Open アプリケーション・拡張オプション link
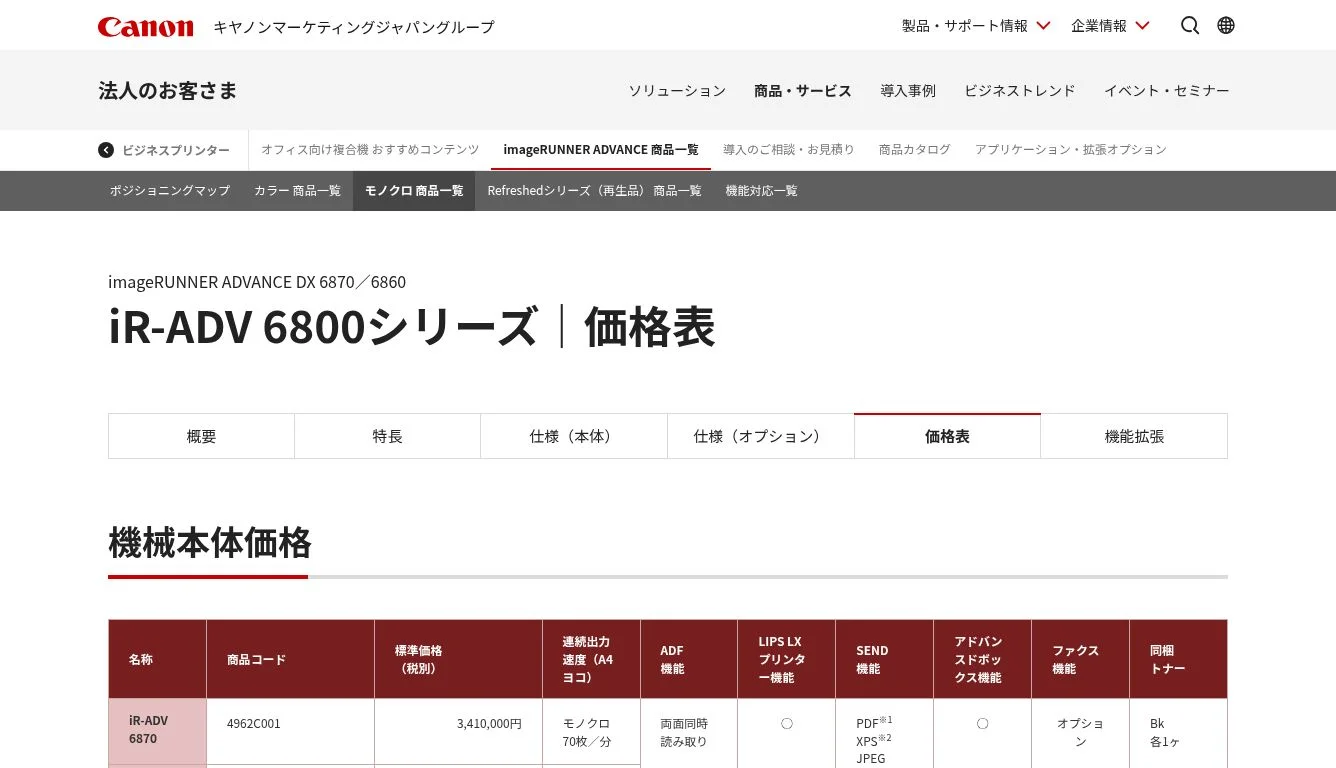Screen dimensions: 1336x768 (x=1071, y=150)
